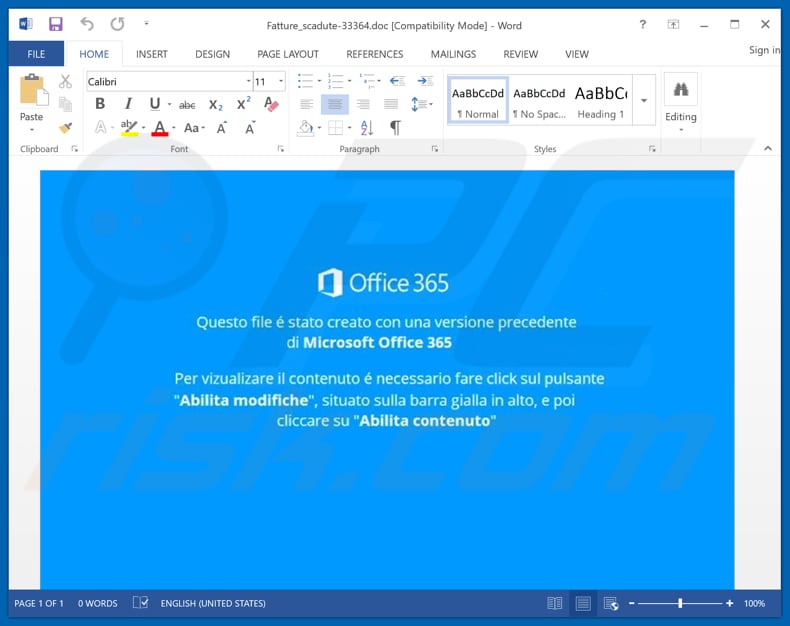Screen dimensions: 790x626
Task: Switch to the PAGE LAYOUT tab
Action: pyautogui.click(x=287, y=54)
